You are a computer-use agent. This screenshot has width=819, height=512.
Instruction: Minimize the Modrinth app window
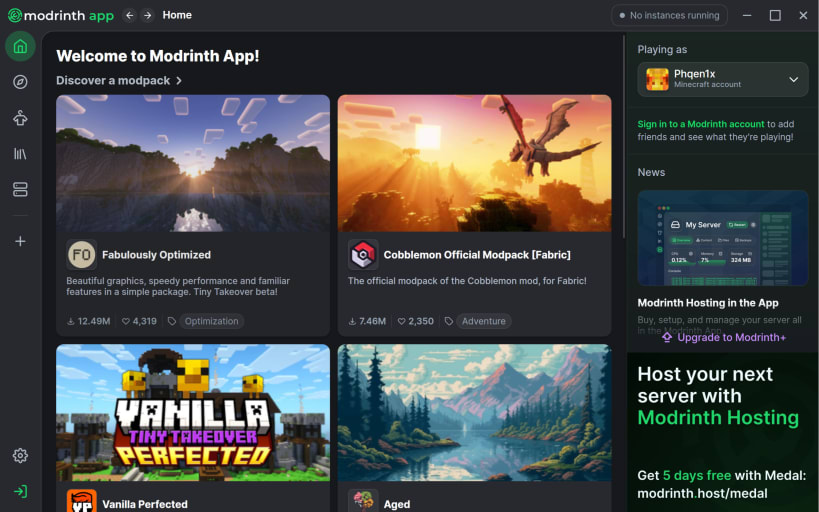747,16
